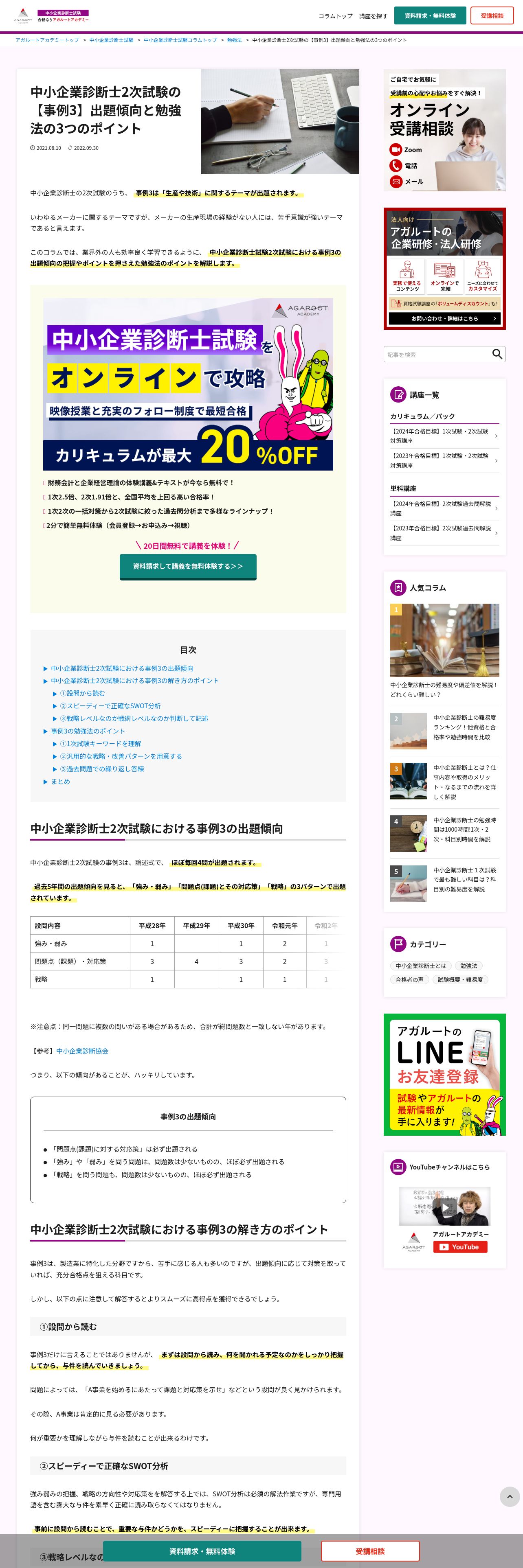Click the YouTube channel heading icon
The width and height of the screenshot is (523, 1568).
pos(398,1167)
